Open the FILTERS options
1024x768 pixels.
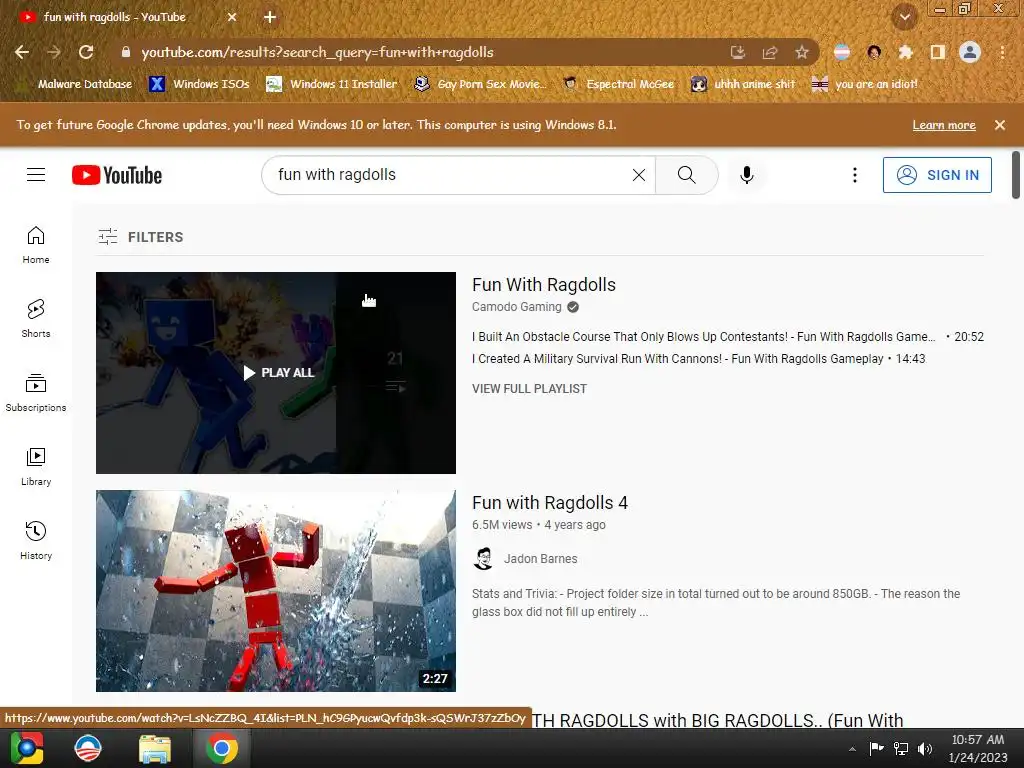pyautogui.click(x=140, y=237)
